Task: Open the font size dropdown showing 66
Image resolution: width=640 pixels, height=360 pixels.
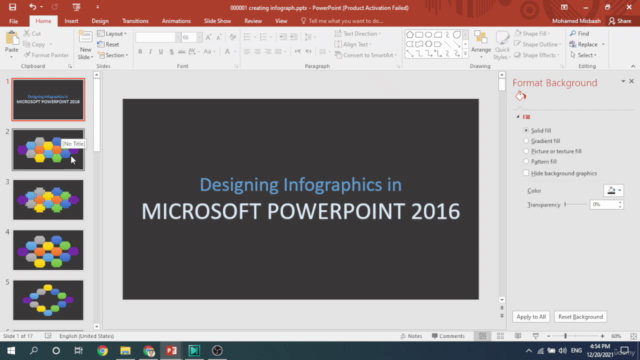Action: 199,38
